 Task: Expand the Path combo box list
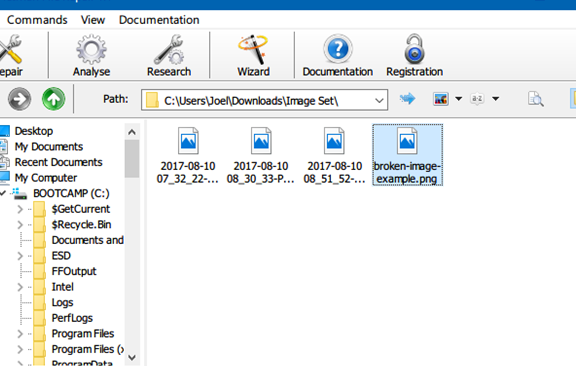379,100
